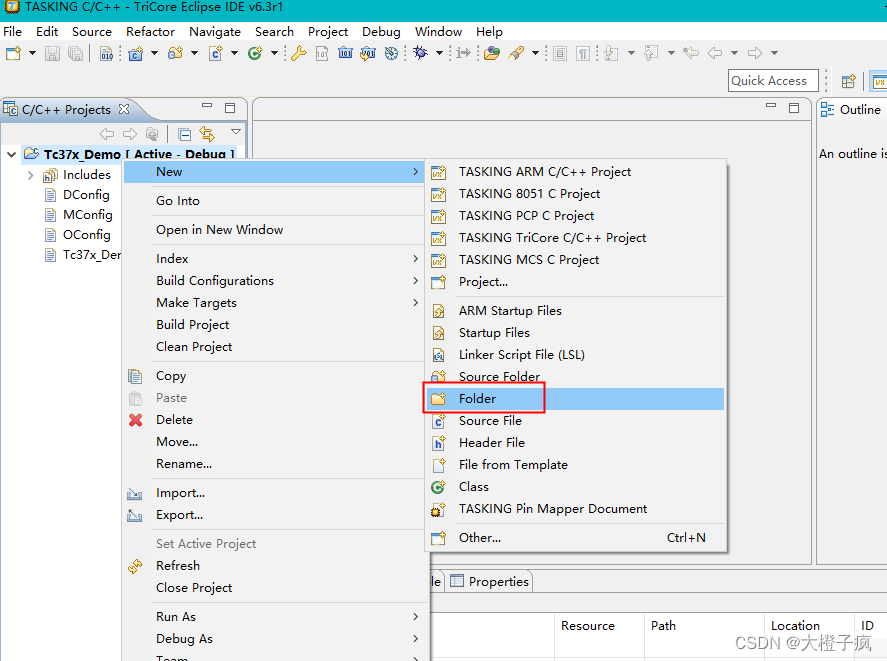The height and width of the screenshot is (661, 887).
Task: Select TASKING Pin Mapper Document
Action: coord(574,509)
